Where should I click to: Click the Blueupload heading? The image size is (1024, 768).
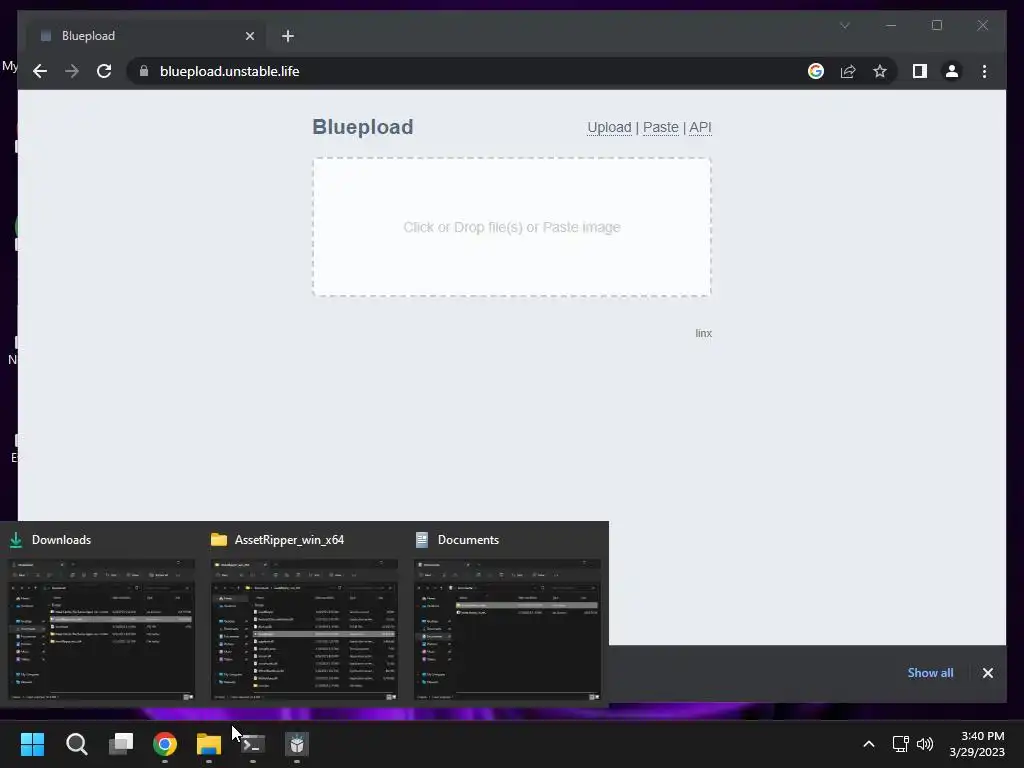click(362, 127)
